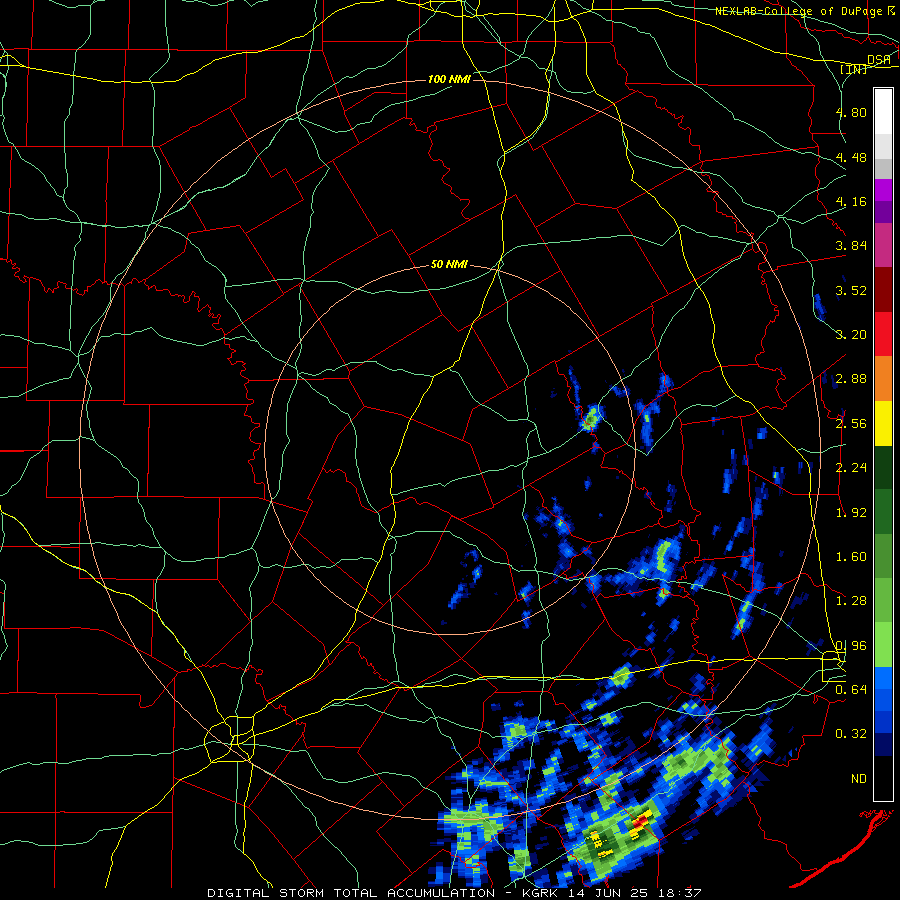Click the 0.64 legend value
The width and height of the screenshot is (900, 900).
click(851, 690)
